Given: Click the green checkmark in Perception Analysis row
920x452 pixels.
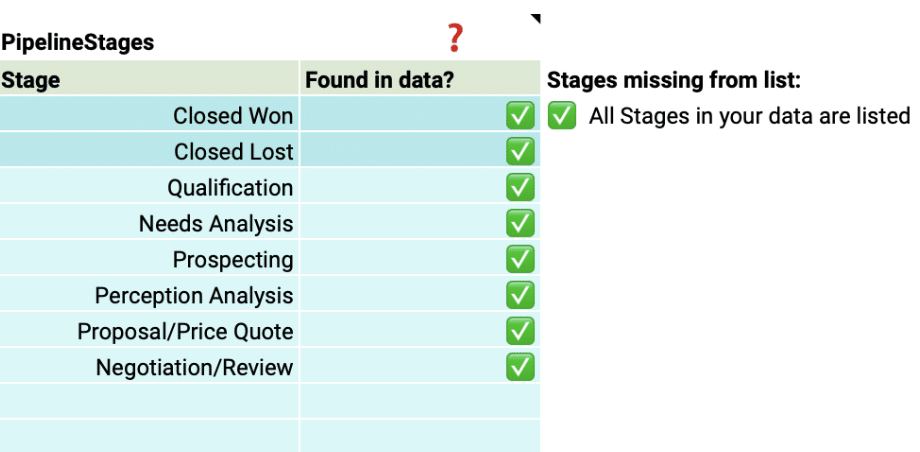Looking at the screenshot, I should 520,296.
